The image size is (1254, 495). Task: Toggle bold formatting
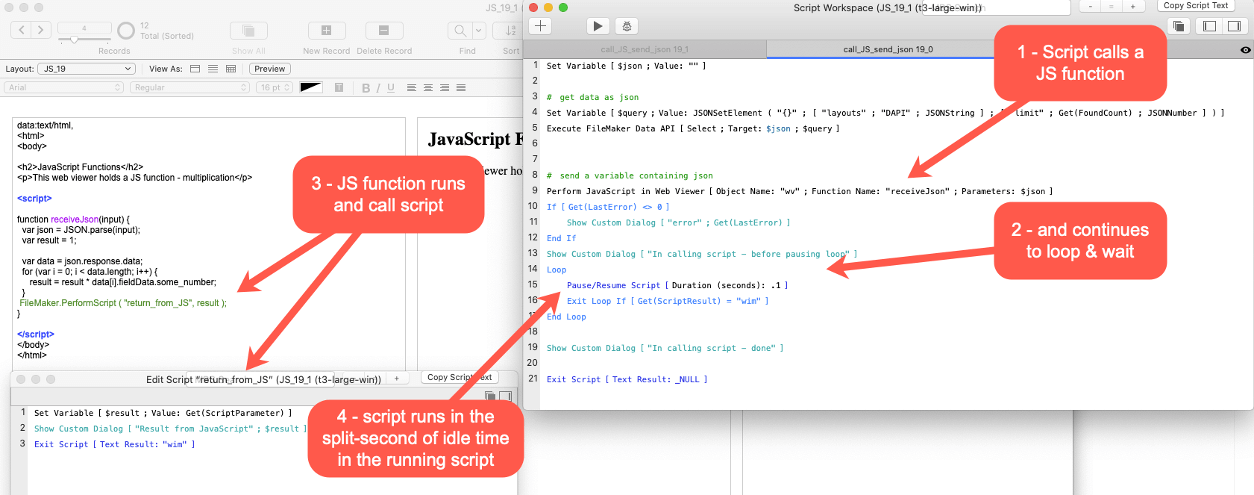[366, 88]
